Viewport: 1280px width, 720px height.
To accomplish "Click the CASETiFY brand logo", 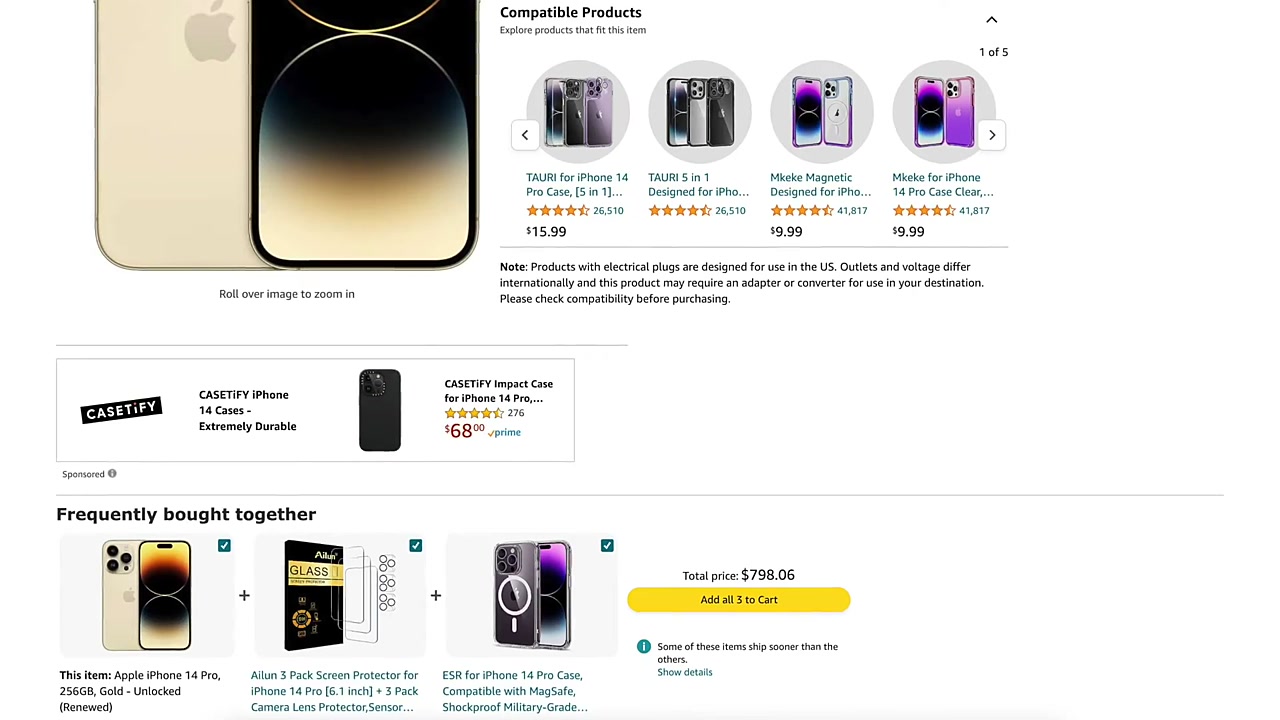I will tap(122, 410).
